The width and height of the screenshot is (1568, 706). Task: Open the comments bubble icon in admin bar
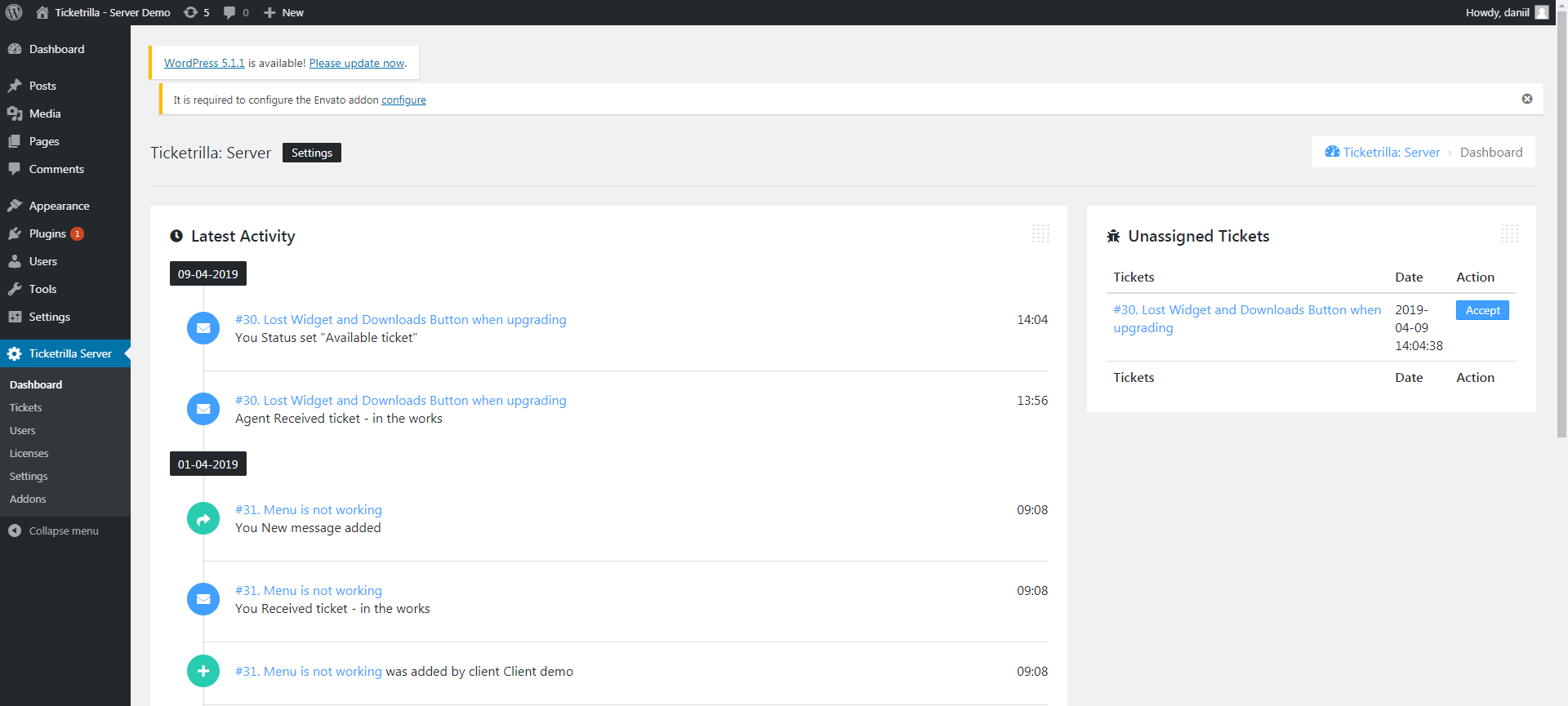(229, 12)
